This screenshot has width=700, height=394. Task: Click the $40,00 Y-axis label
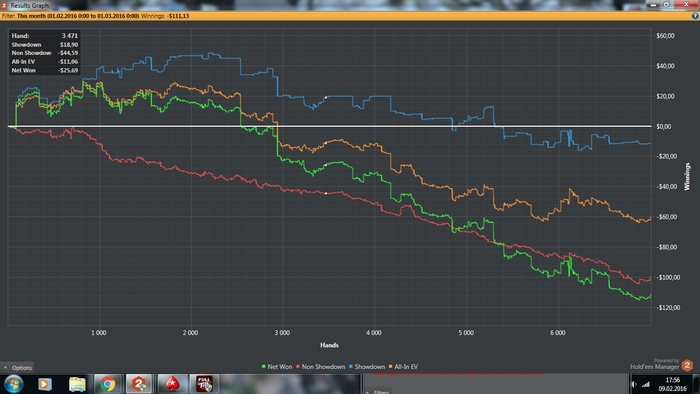665,66
